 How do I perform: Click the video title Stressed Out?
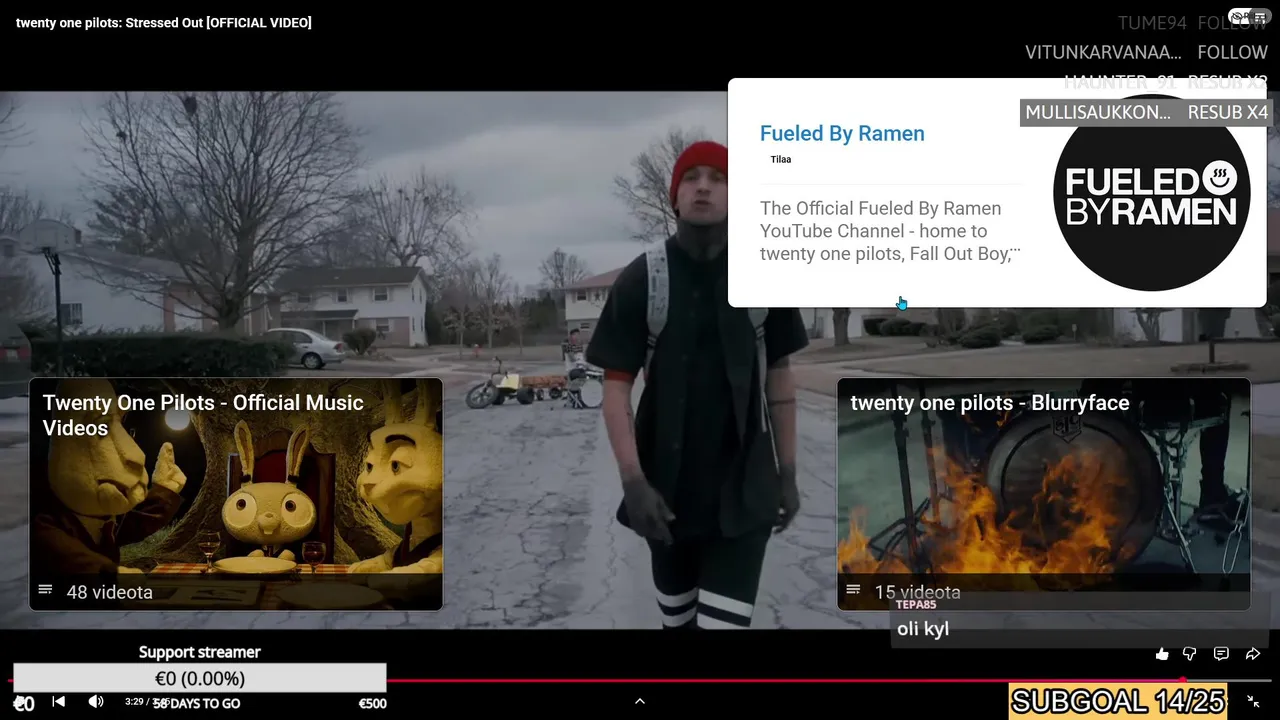pos(164,22)
